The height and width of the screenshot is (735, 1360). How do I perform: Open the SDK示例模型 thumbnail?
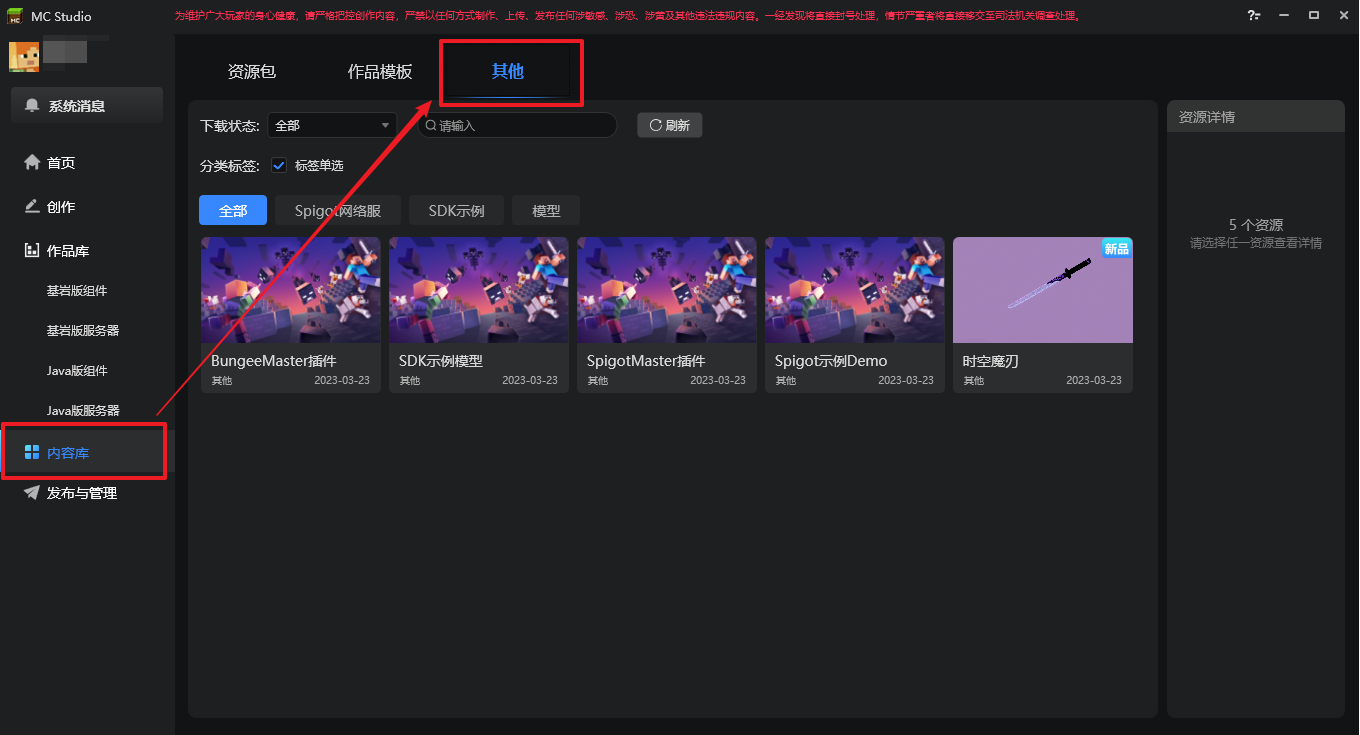click(479, 290)
